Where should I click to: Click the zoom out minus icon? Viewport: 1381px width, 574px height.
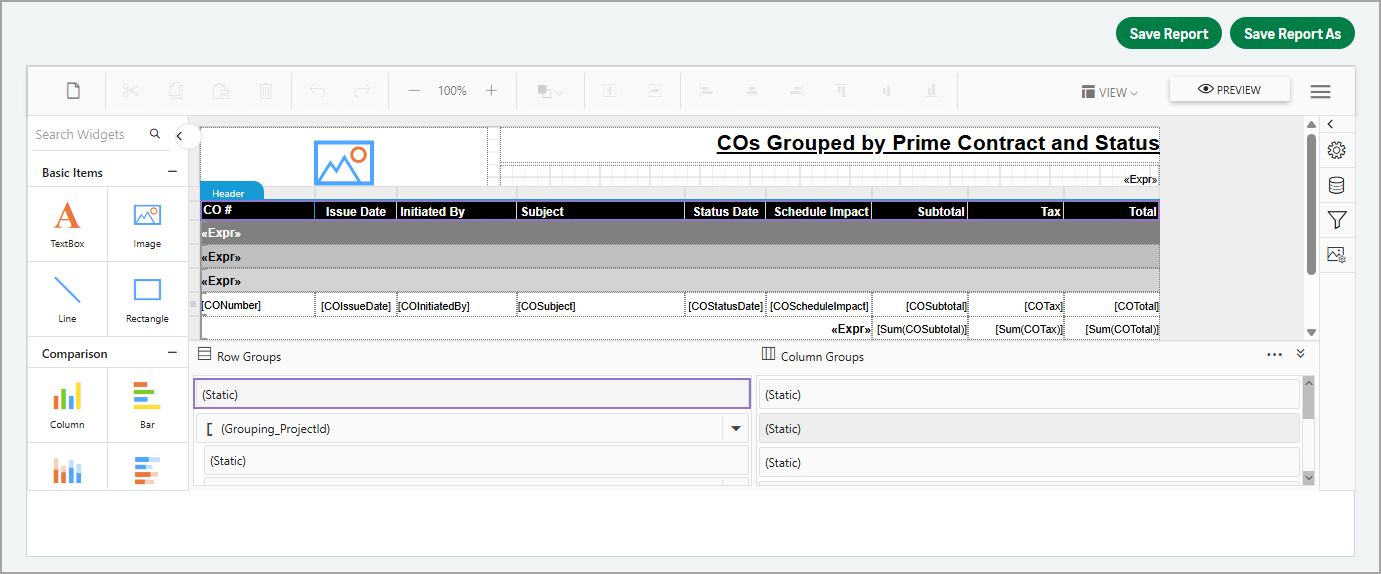point(414,91)
